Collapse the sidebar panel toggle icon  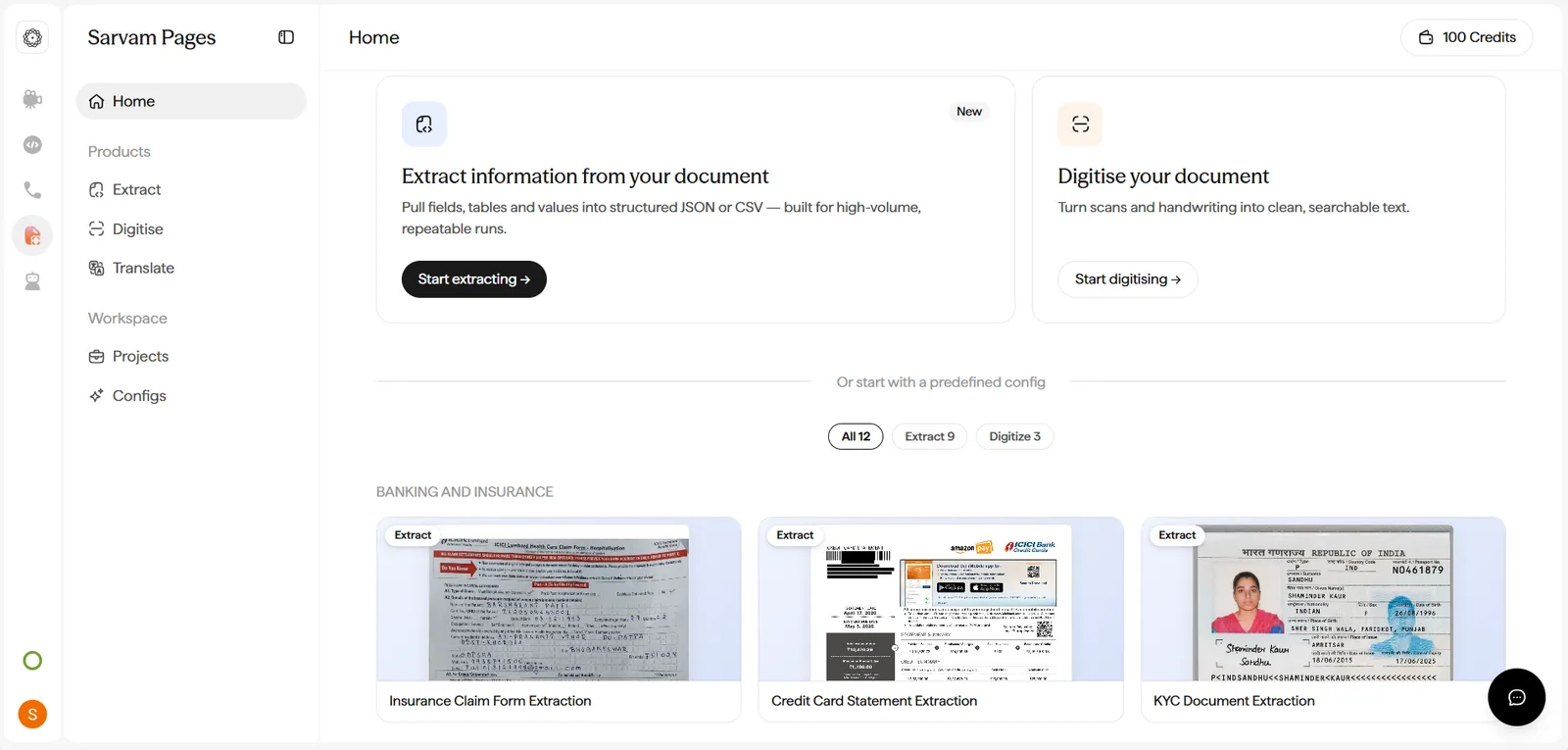(x=286, y=37)
